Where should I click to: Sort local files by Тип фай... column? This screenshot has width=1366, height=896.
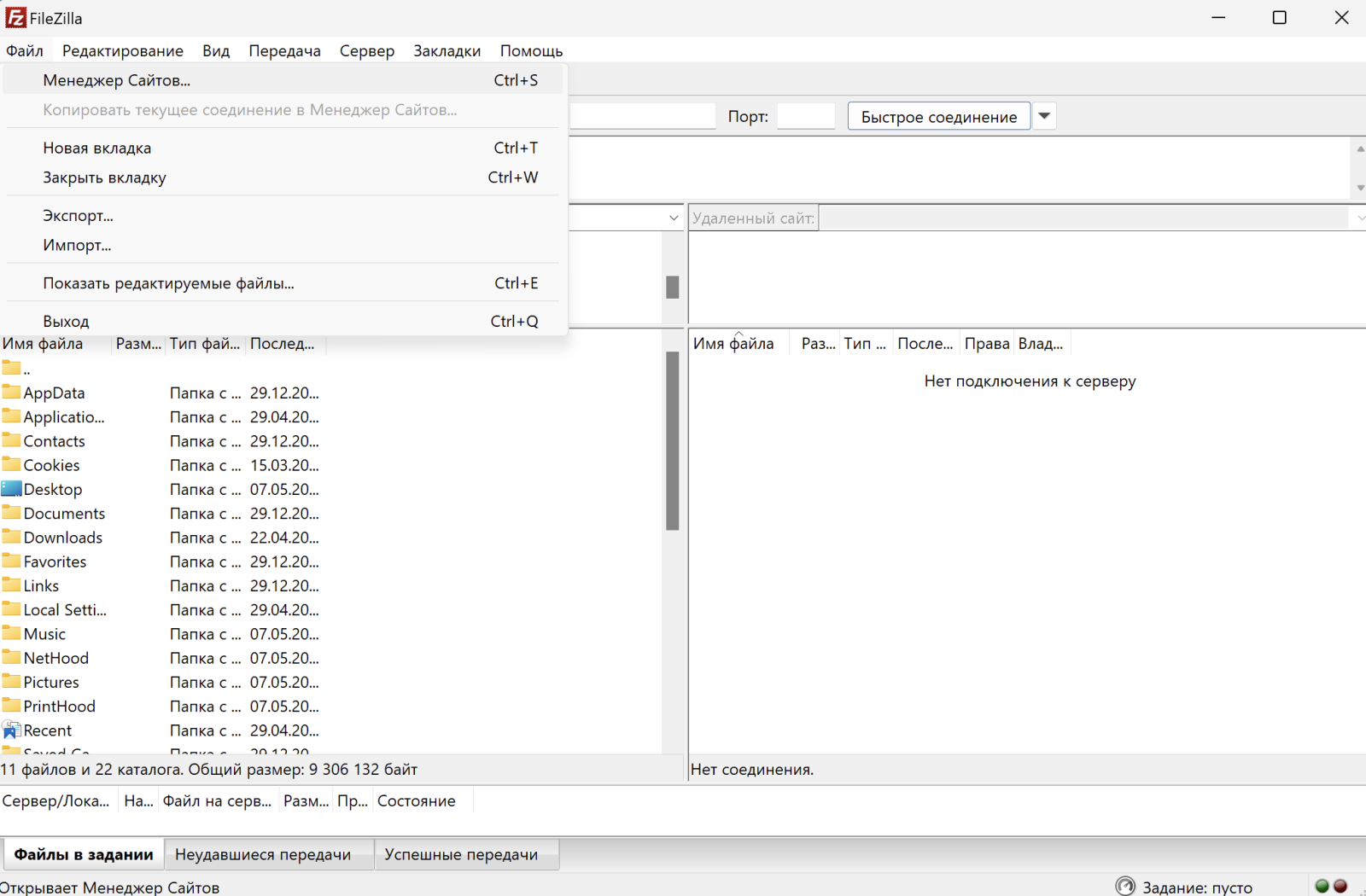coord(205,344)
